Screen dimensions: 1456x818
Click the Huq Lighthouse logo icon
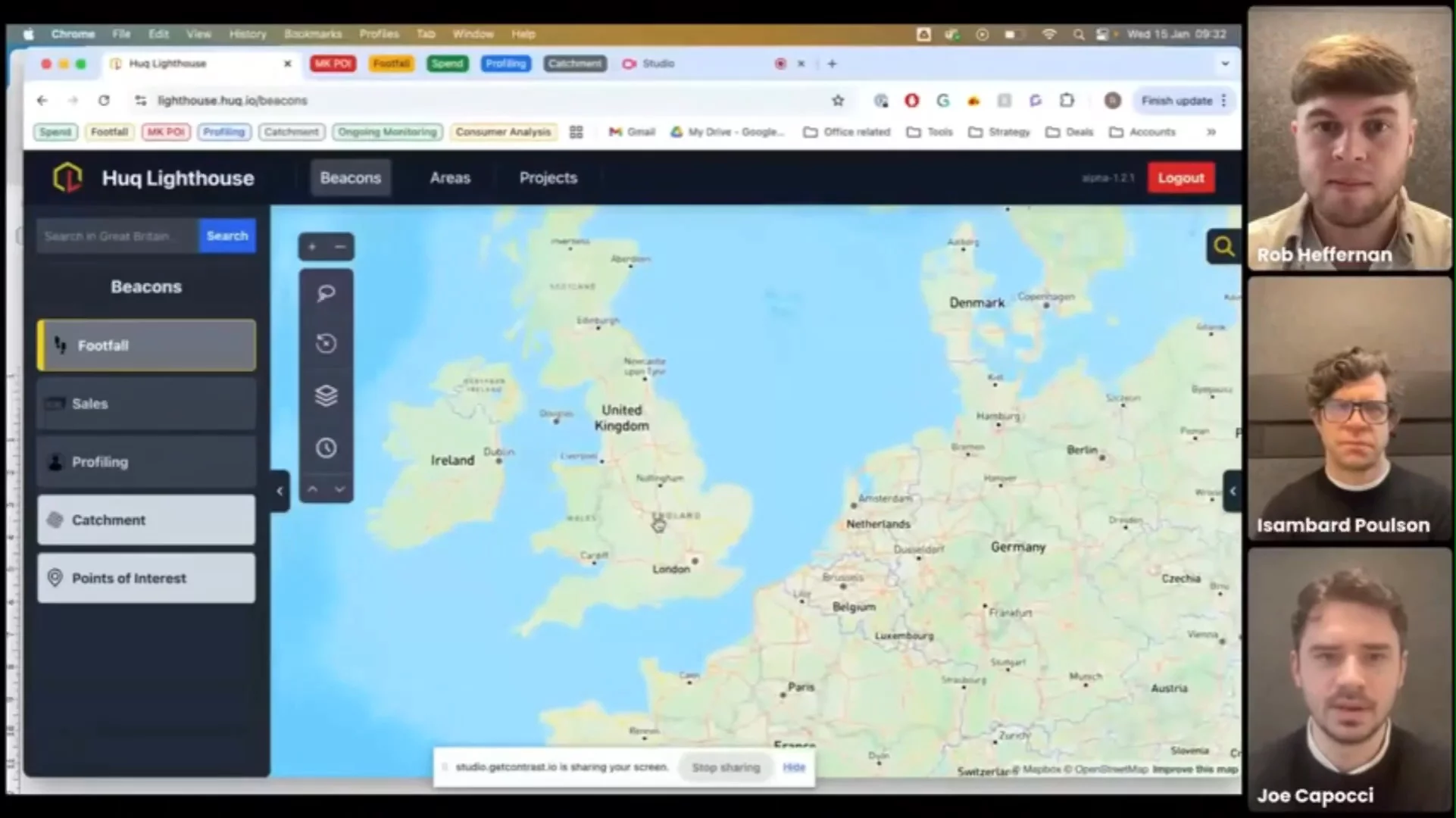(x=67, y=178)
